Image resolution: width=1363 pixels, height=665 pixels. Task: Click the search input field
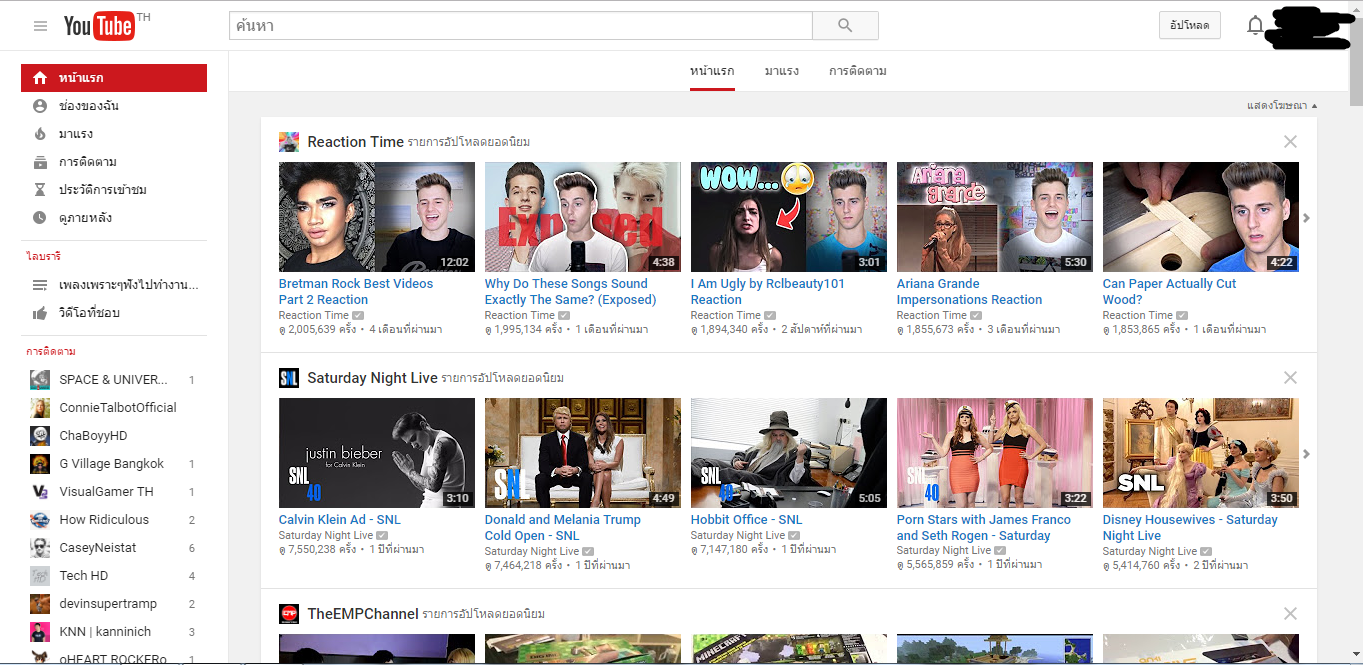pos(520,26)
